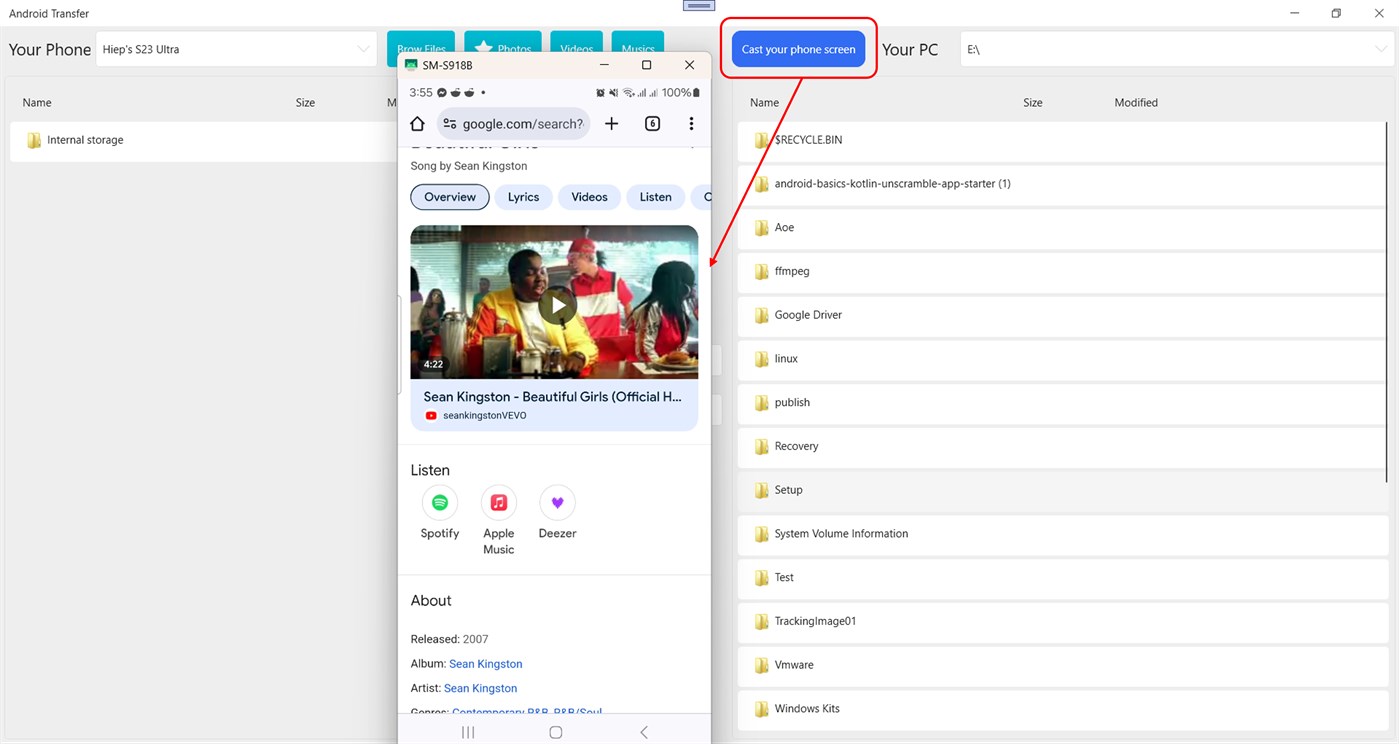
Task: Click the google.com/search address bar
Action: [x=521, y=123]
